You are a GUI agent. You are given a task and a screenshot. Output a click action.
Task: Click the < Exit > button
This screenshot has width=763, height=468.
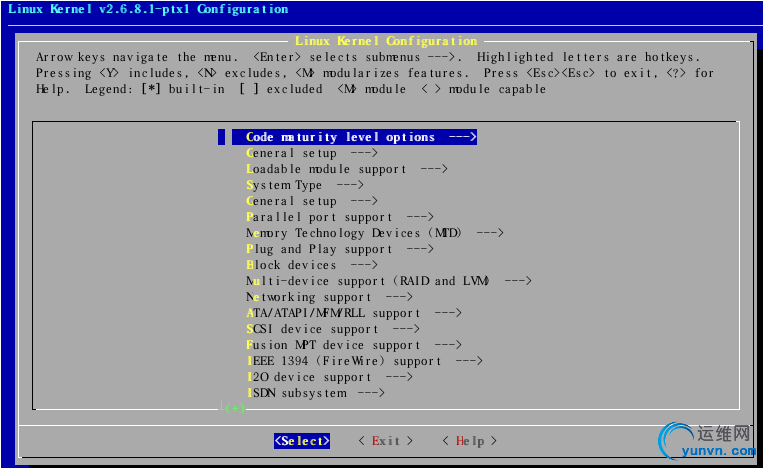(386, 441)
